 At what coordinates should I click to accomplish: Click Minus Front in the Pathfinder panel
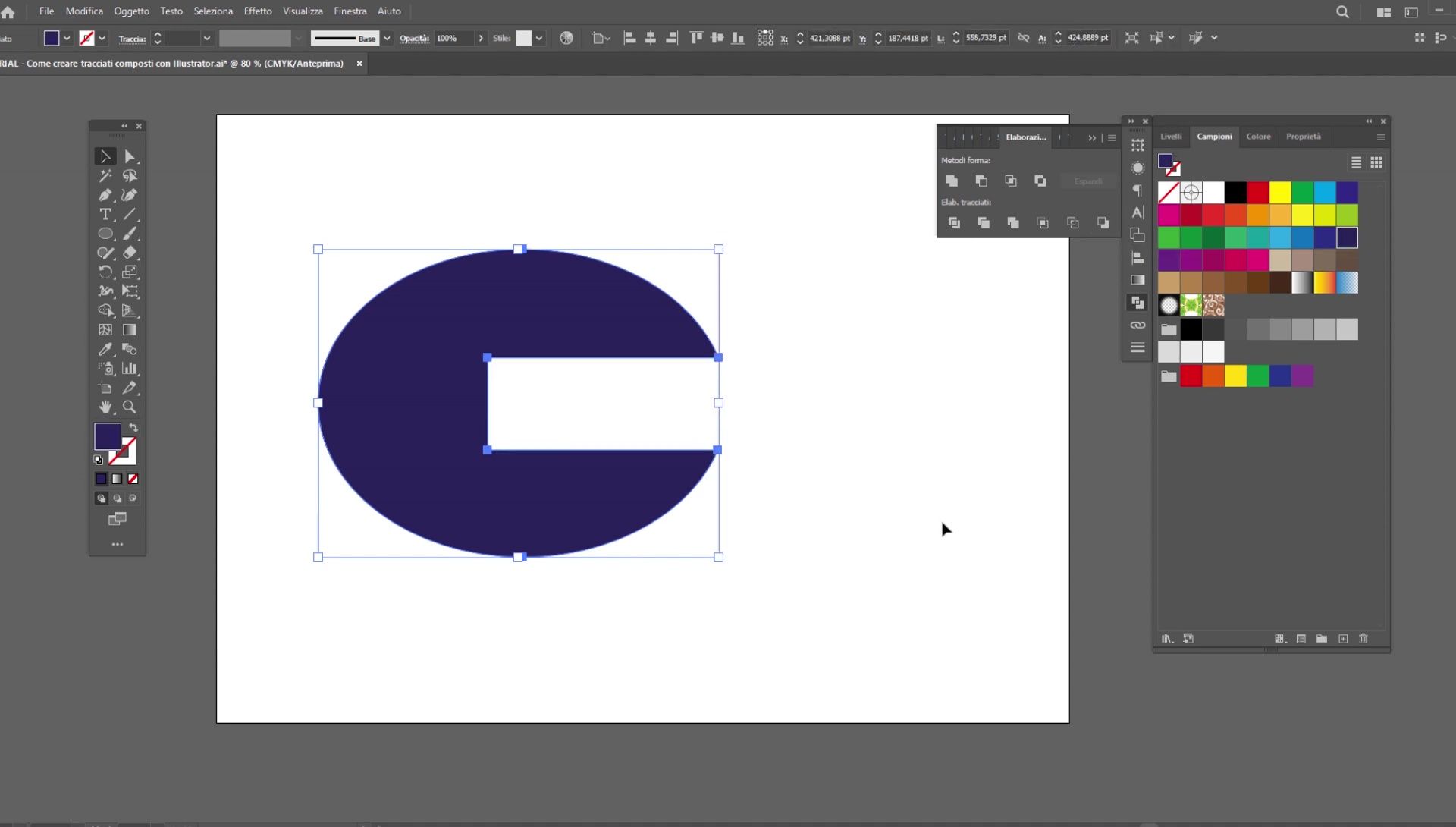[981, 181]
